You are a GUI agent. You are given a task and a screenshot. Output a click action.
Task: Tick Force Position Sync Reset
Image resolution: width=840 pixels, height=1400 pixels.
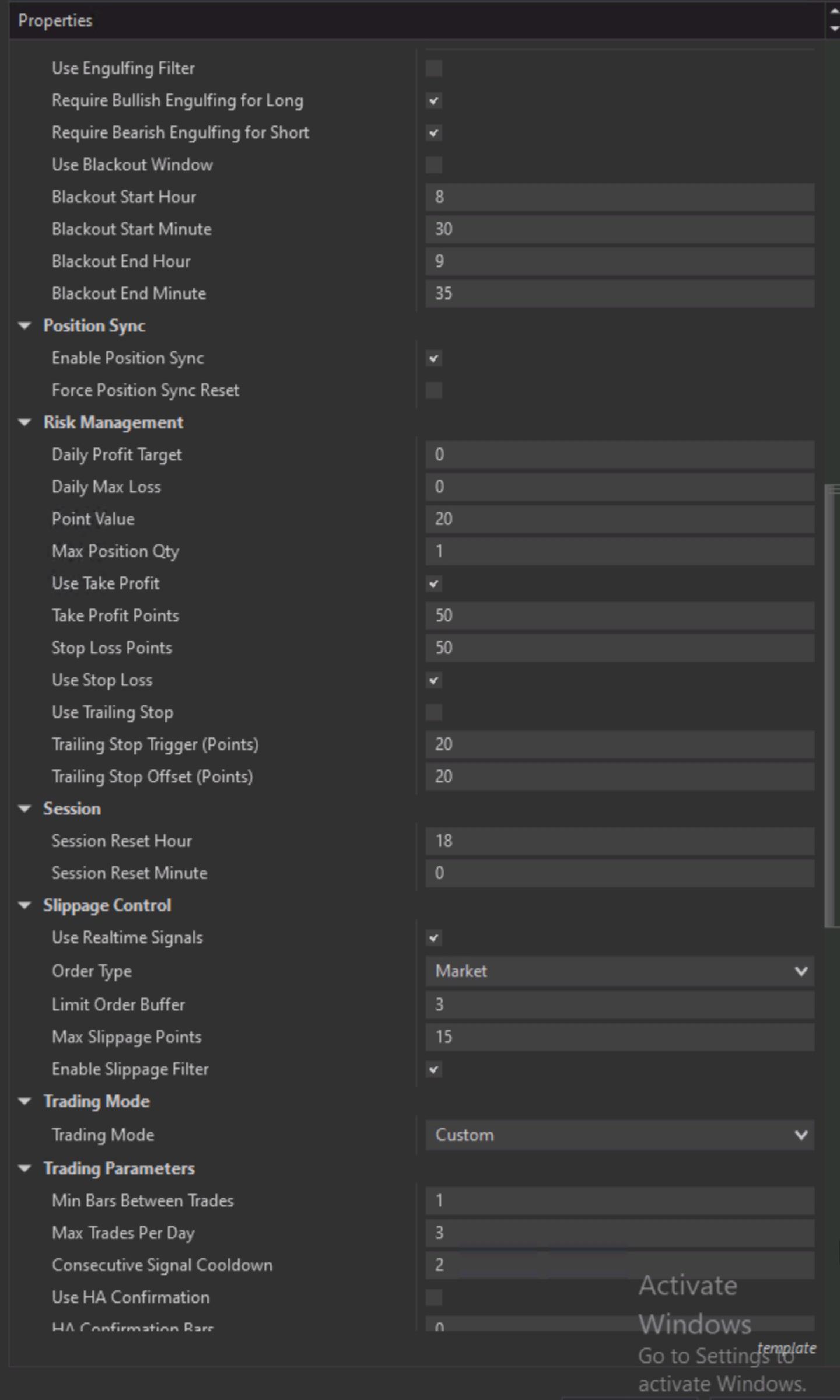click(x=434, y=390)
